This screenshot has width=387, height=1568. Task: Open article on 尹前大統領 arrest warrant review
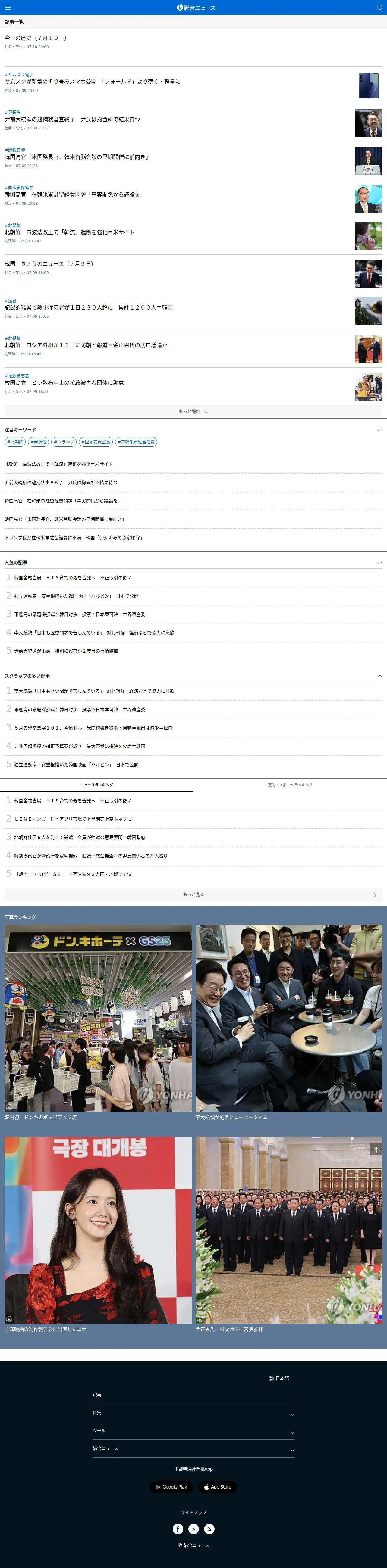(72, 119)
